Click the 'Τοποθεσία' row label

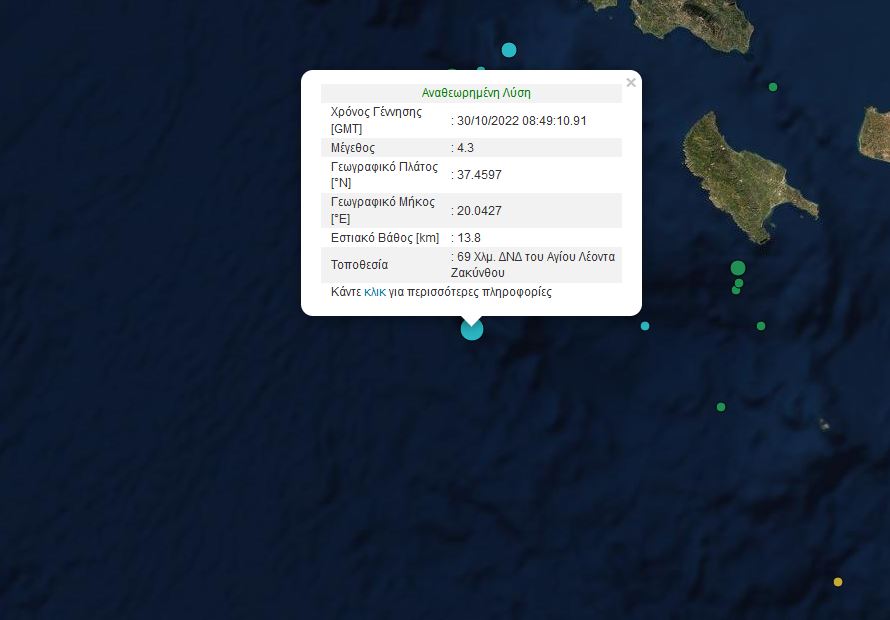[359, 265]
